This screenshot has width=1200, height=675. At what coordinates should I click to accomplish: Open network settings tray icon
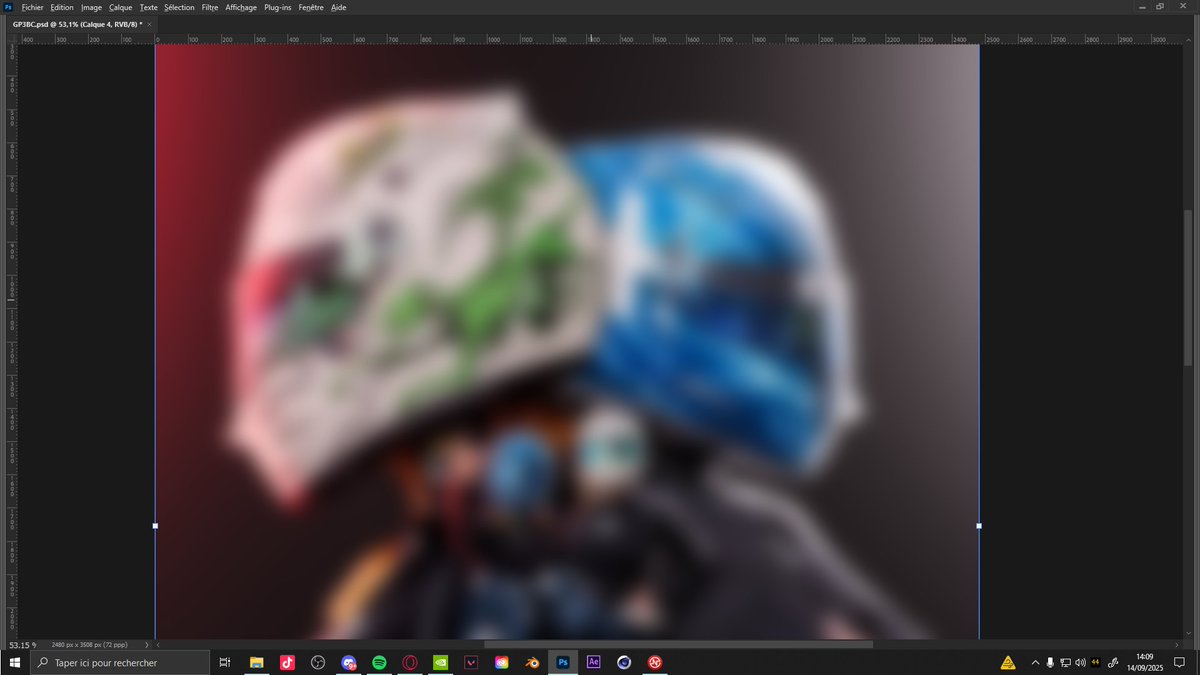pyautogui.click(x=1065, y=662)
